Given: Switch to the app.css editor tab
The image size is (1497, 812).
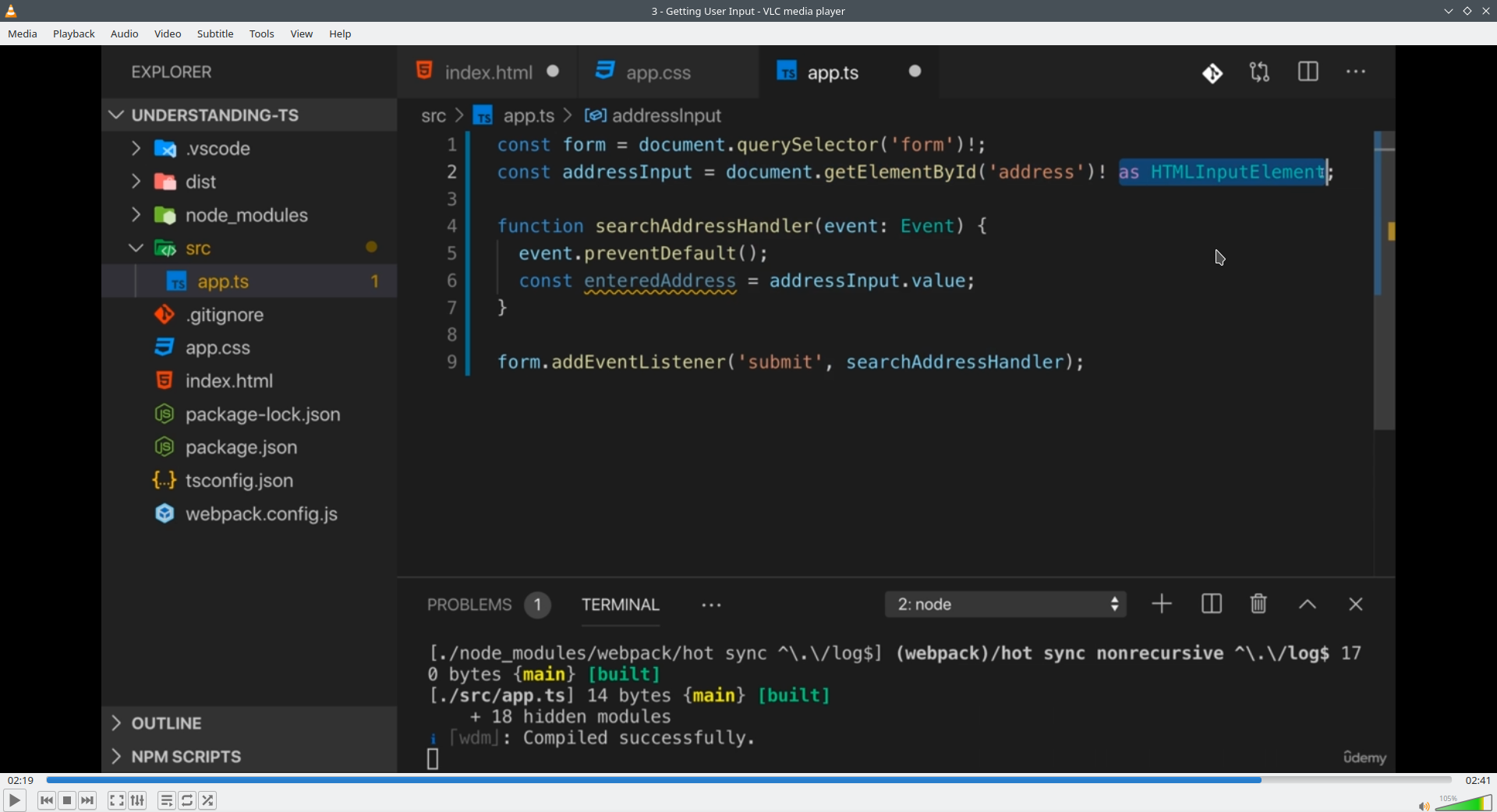Looking at the screenshot, I should point(668,72).
